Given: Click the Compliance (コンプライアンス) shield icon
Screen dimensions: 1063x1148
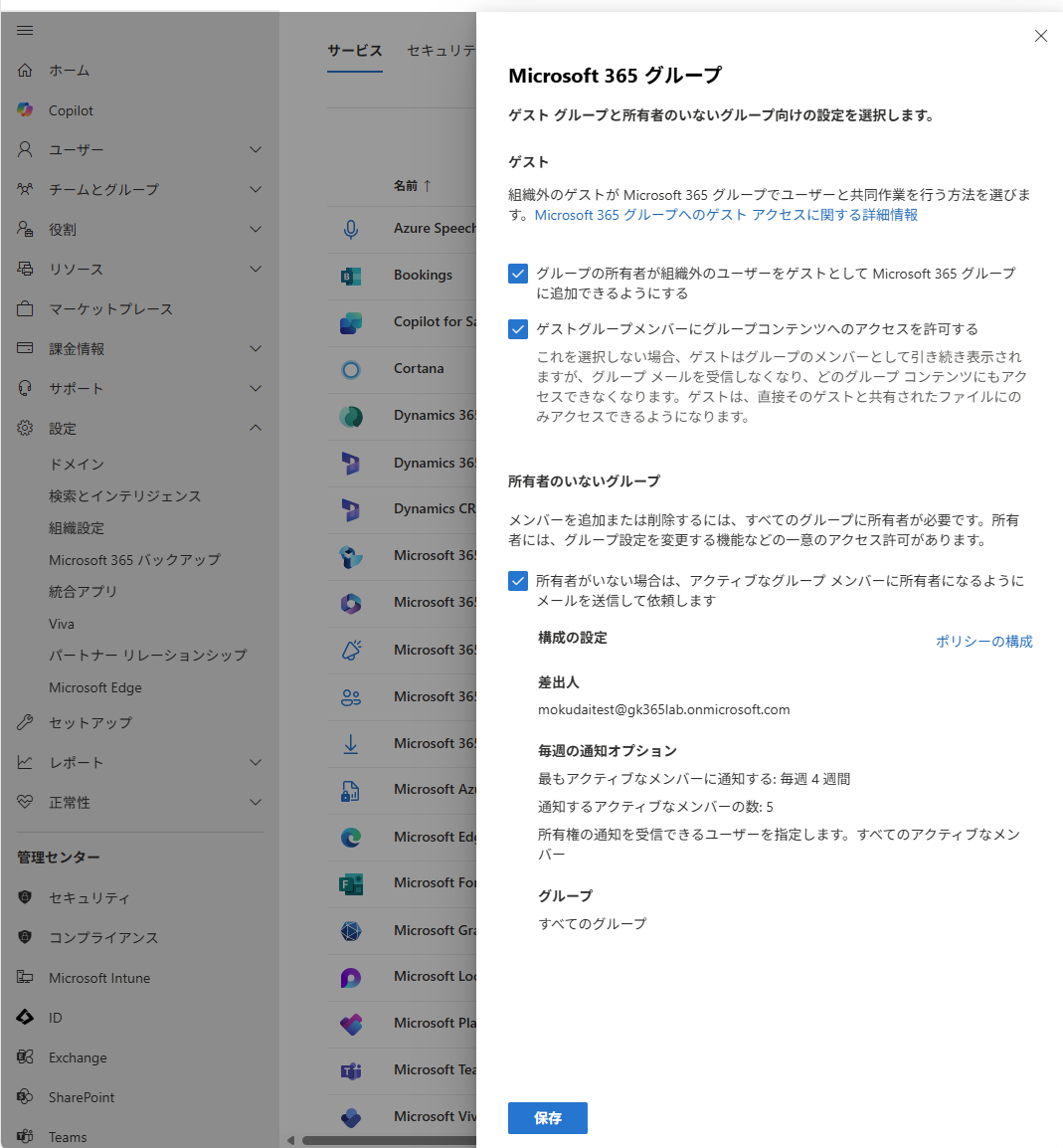Looking at the screenshot, I should (25, 937).
